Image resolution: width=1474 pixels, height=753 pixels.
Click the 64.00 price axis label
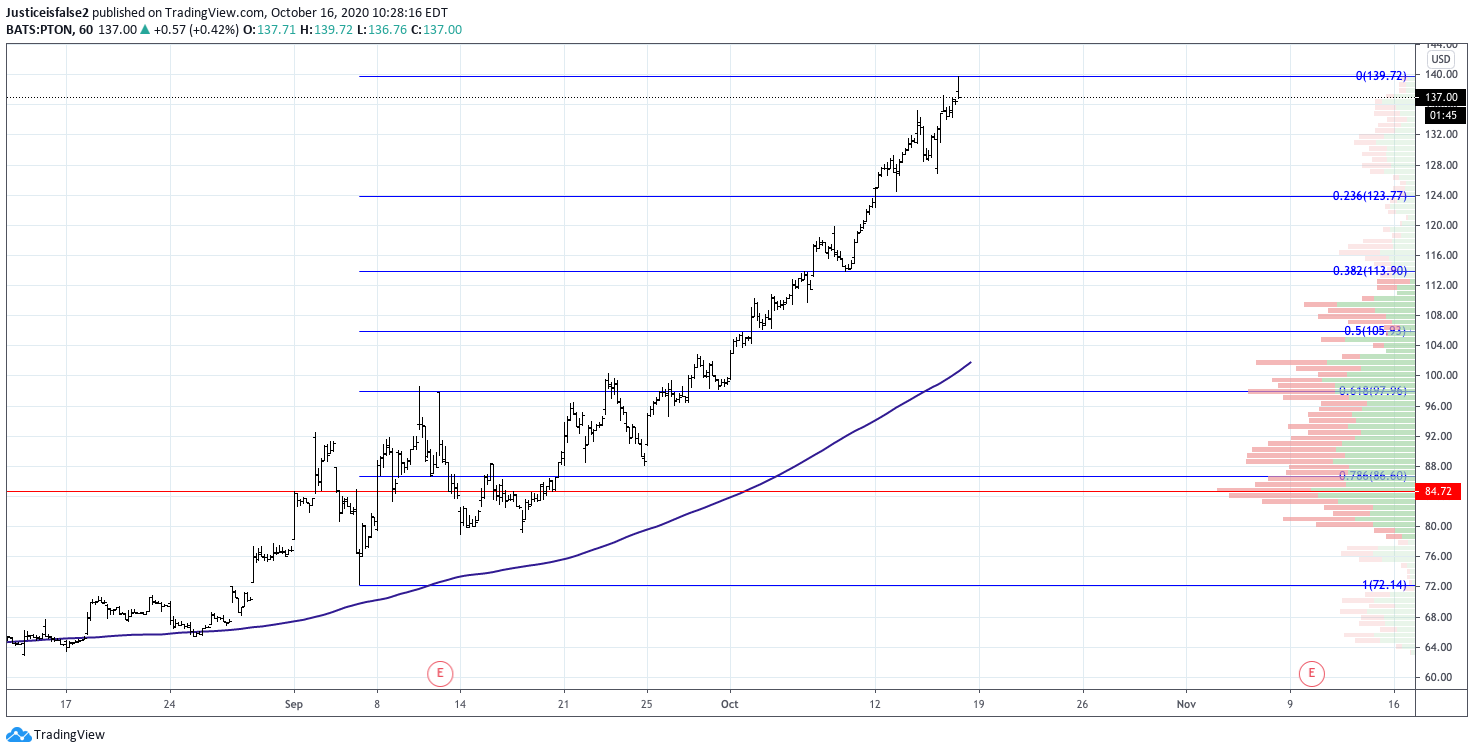pyautogui.click(x=1440, y=647)
